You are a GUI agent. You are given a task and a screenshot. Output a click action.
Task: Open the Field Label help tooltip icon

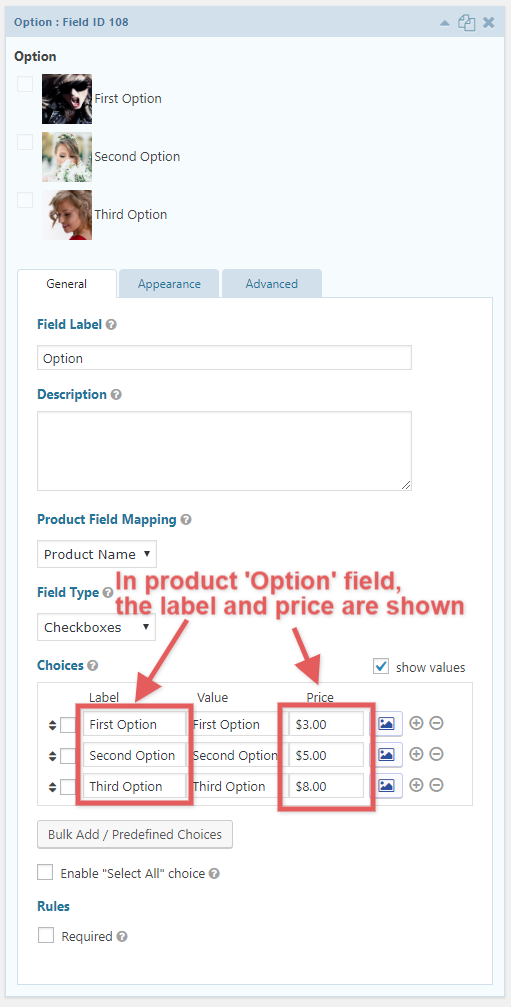[111, 324]
